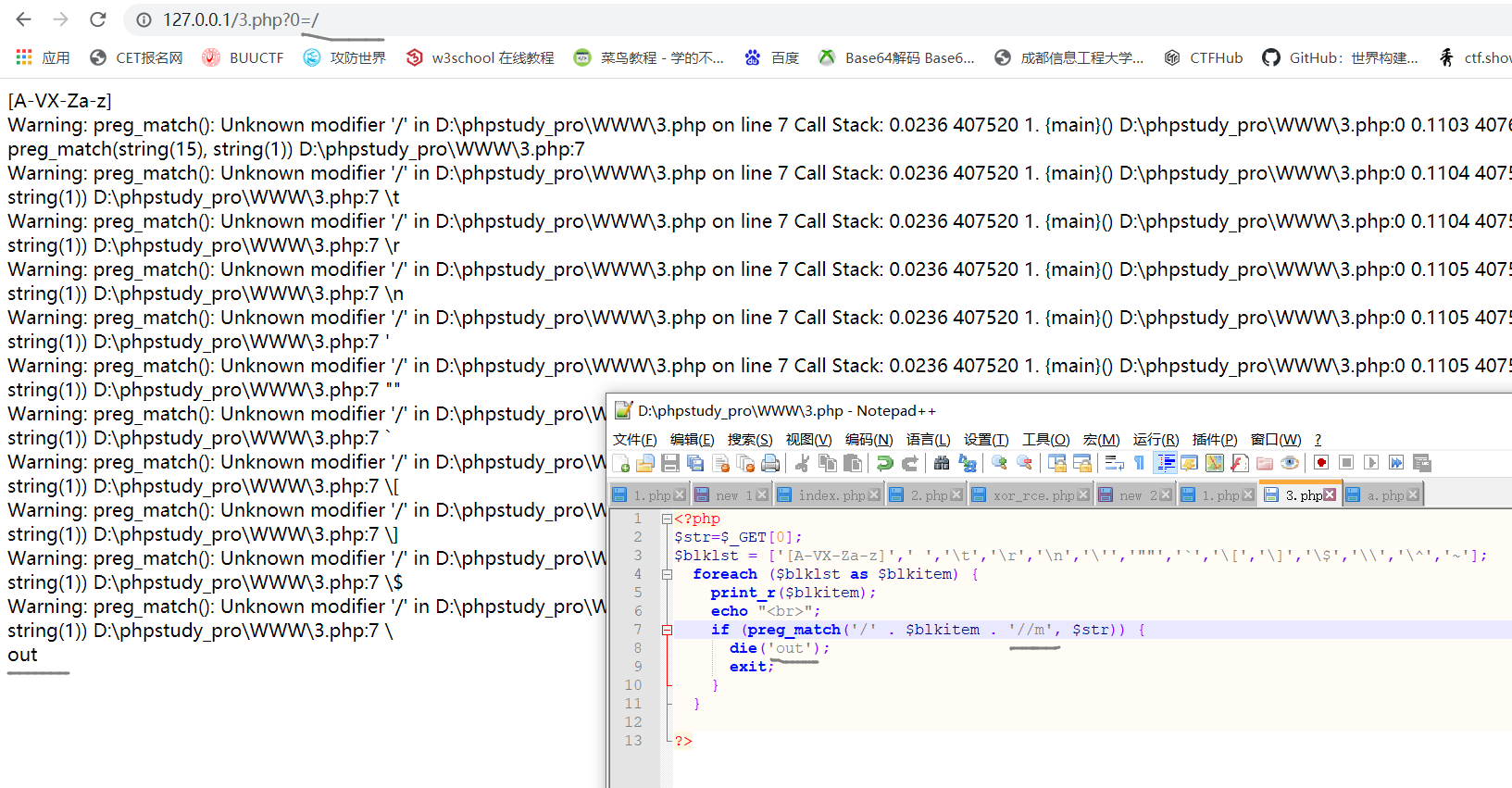Switch to the xor_rce.php tab
1512x788 pixels.
1031,495
